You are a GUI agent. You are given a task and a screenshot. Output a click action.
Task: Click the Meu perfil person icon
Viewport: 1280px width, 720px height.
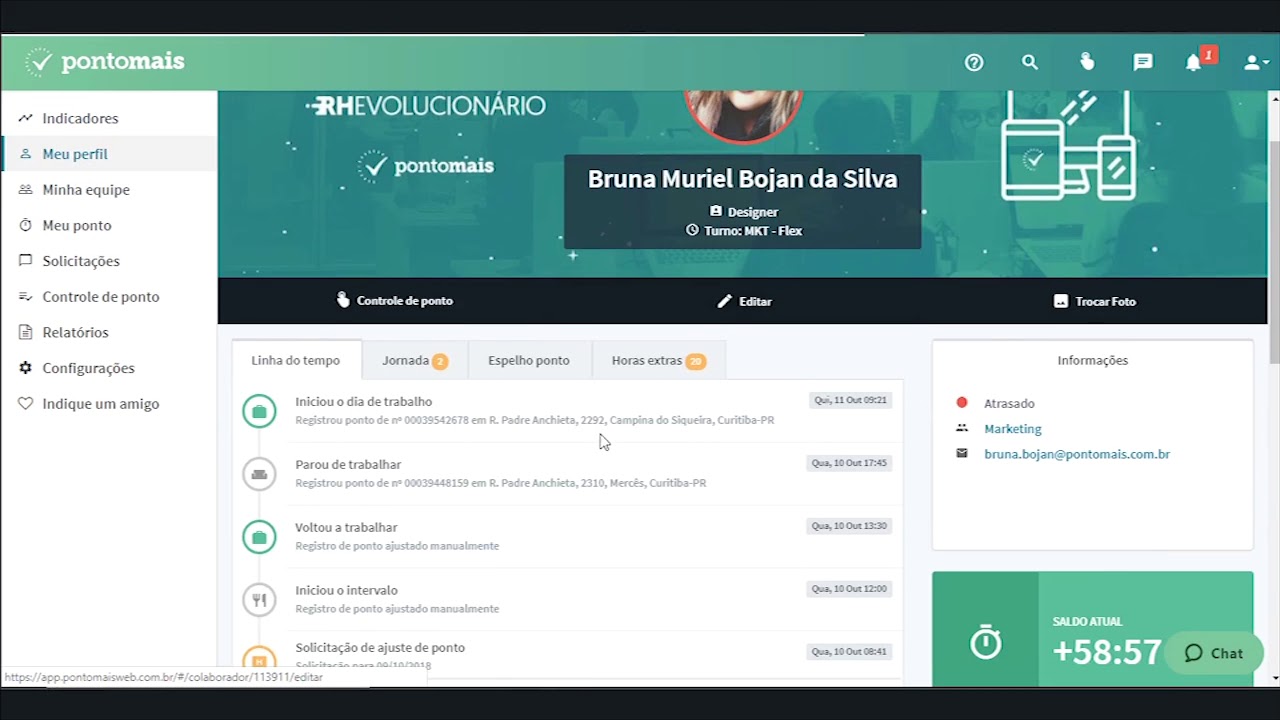click(x=25, y=154)
